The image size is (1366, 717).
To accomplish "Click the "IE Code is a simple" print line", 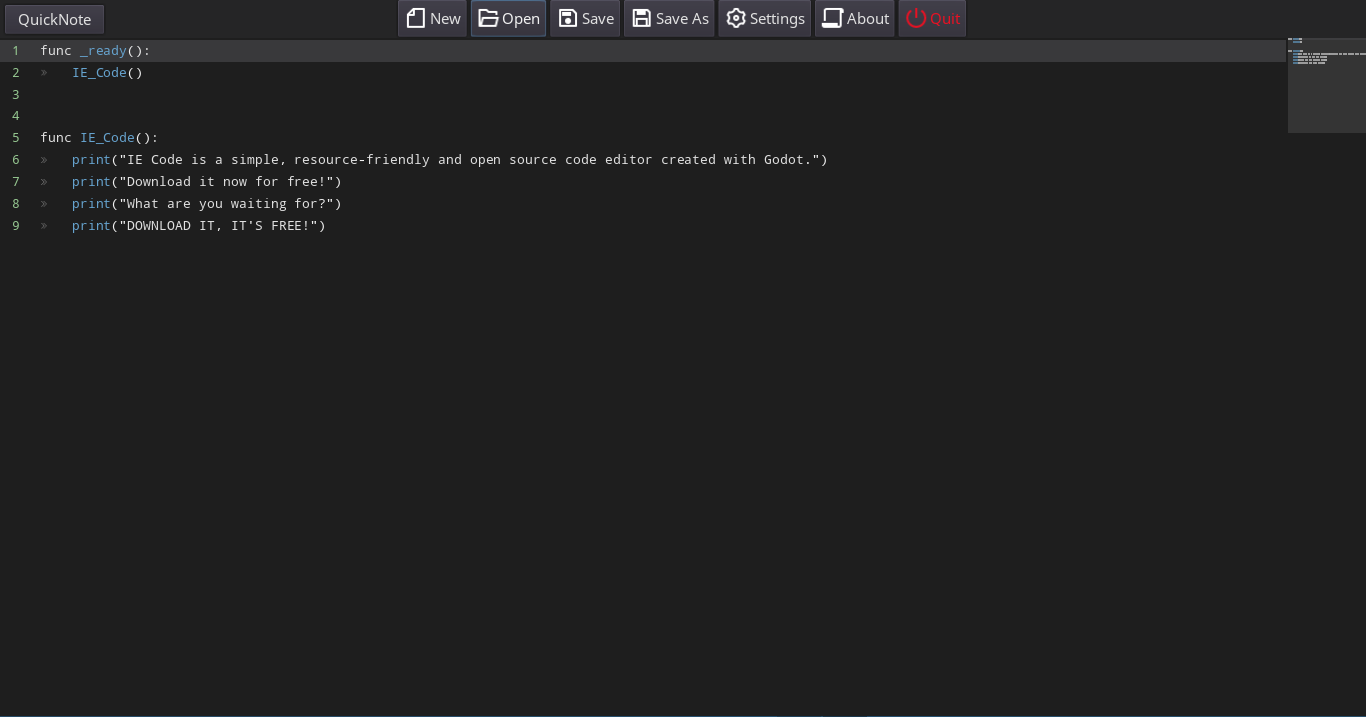I will (x=450, y=159).
